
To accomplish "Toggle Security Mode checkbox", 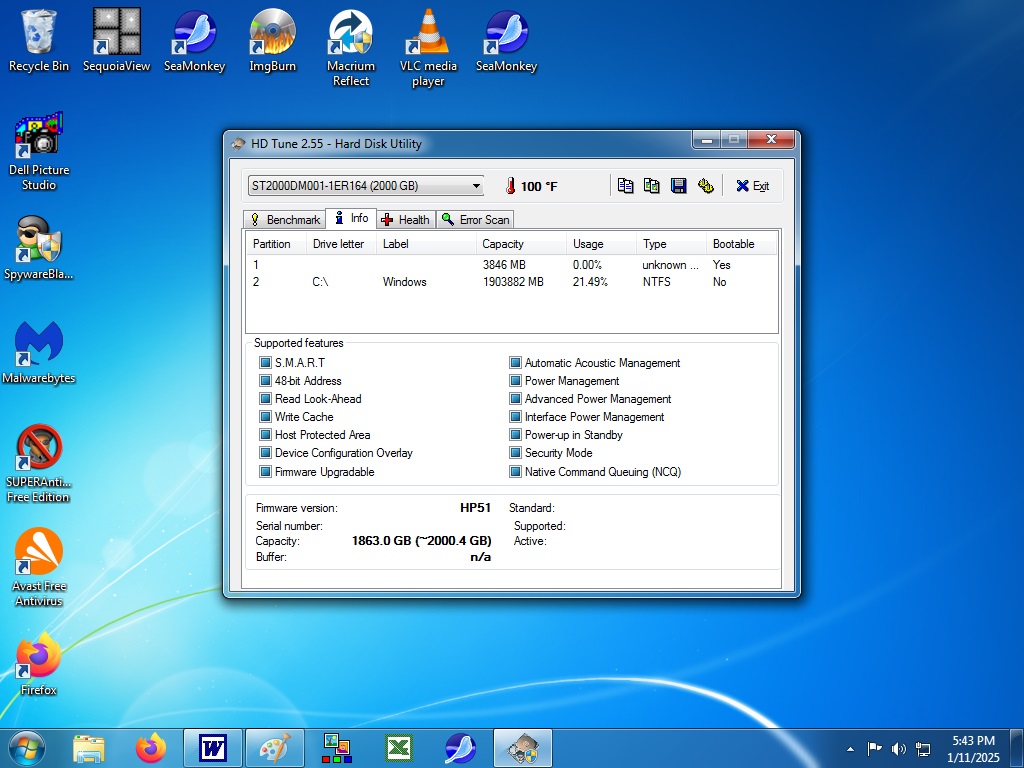I will point(515,453).
